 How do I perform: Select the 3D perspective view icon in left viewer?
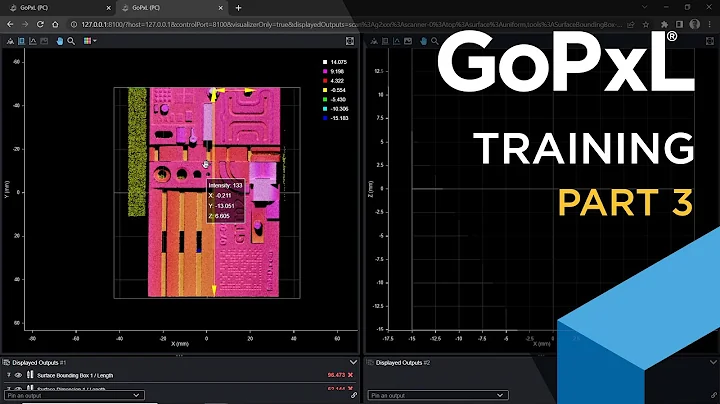tap(10, 41)
